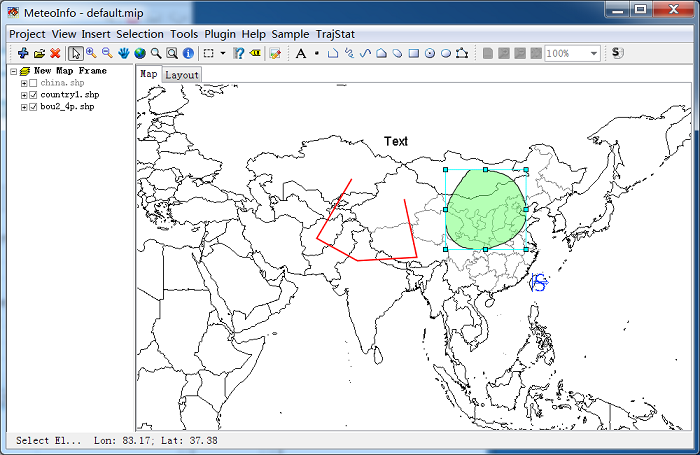Select the china.shp layer name

click(62, 83)
